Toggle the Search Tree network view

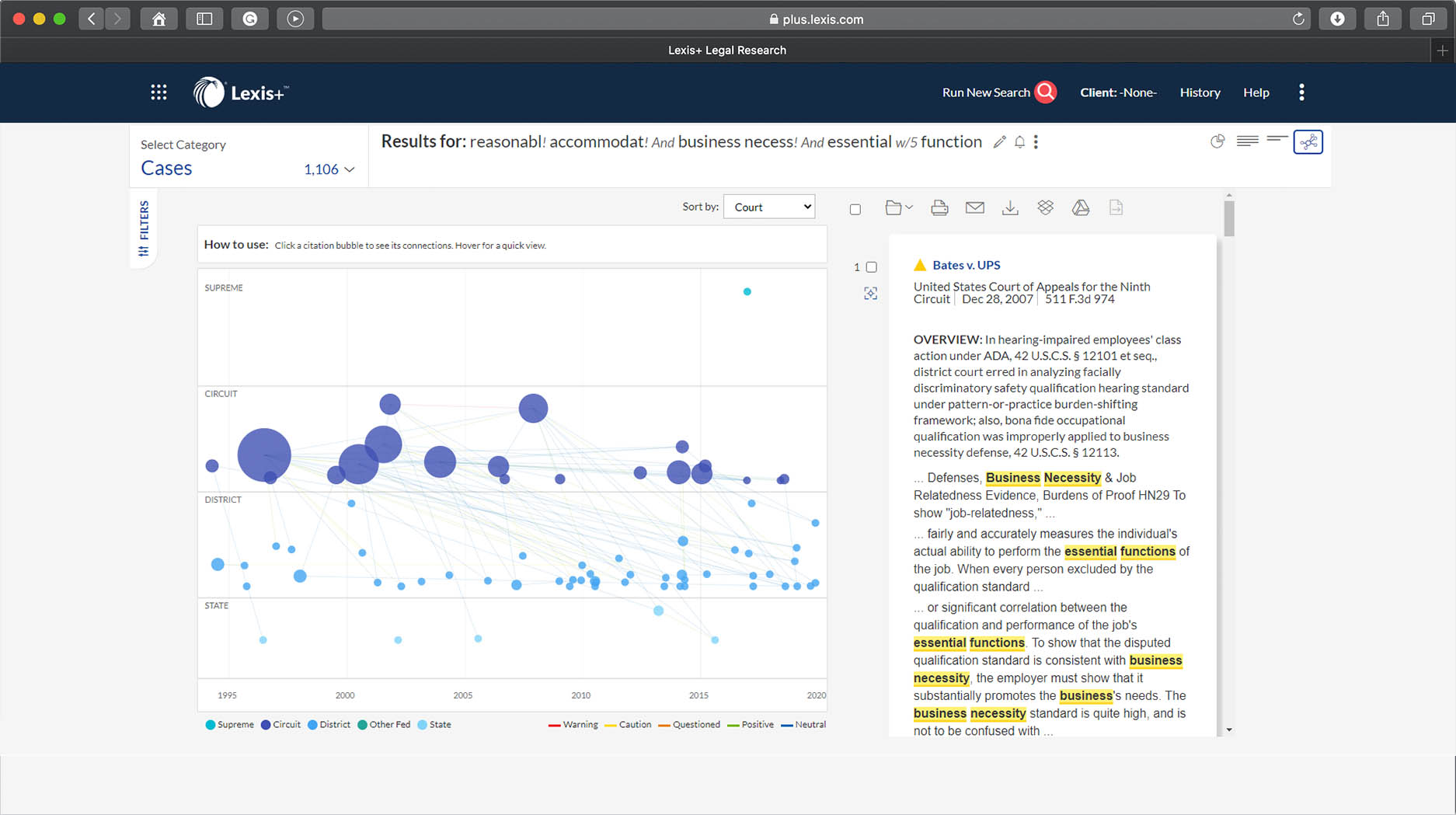pyautogui.click(x=1308, y=141)
